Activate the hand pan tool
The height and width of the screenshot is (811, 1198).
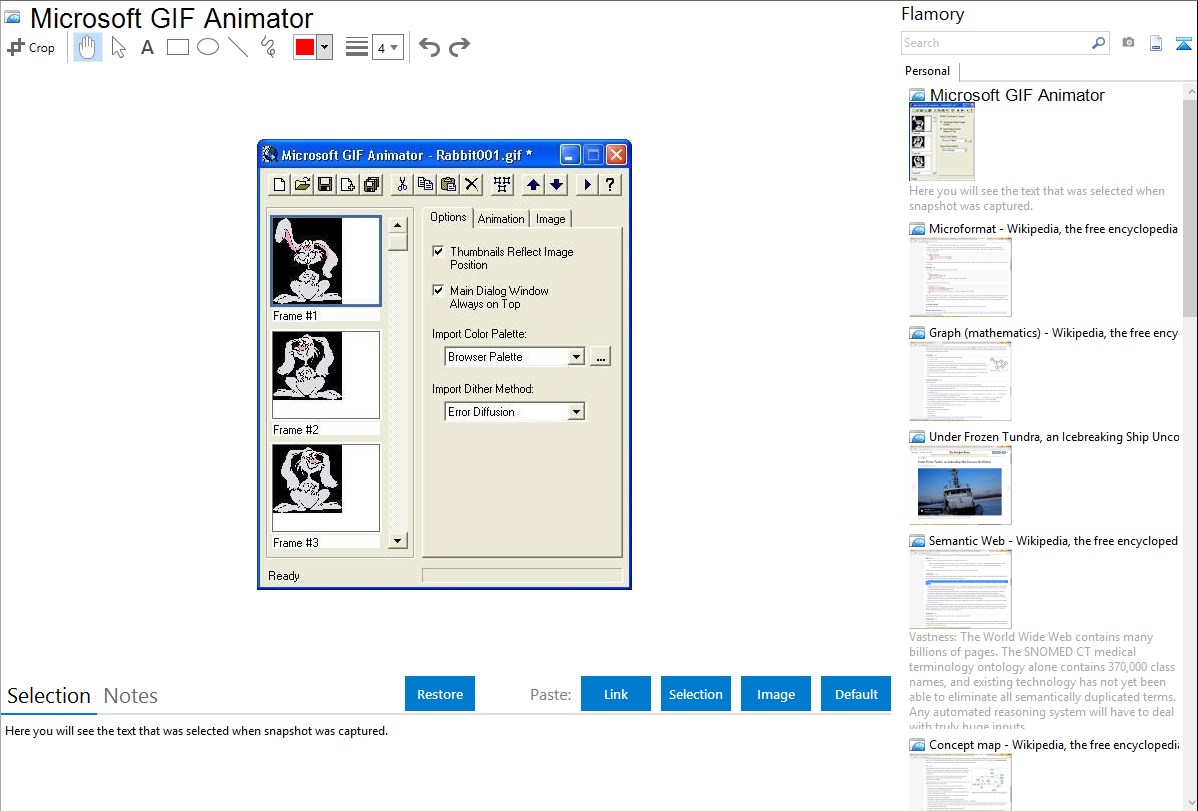point(87,47)
